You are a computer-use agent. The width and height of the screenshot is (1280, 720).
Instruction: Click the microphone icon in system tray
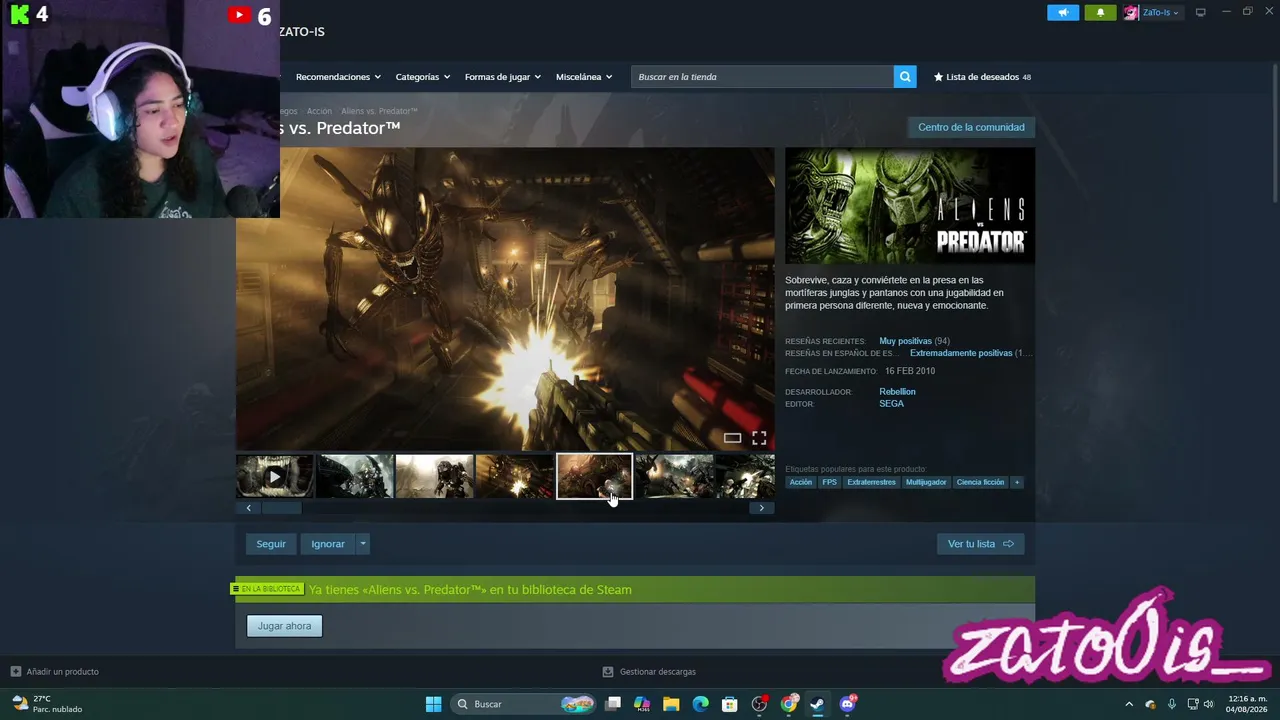[1171, 704]
